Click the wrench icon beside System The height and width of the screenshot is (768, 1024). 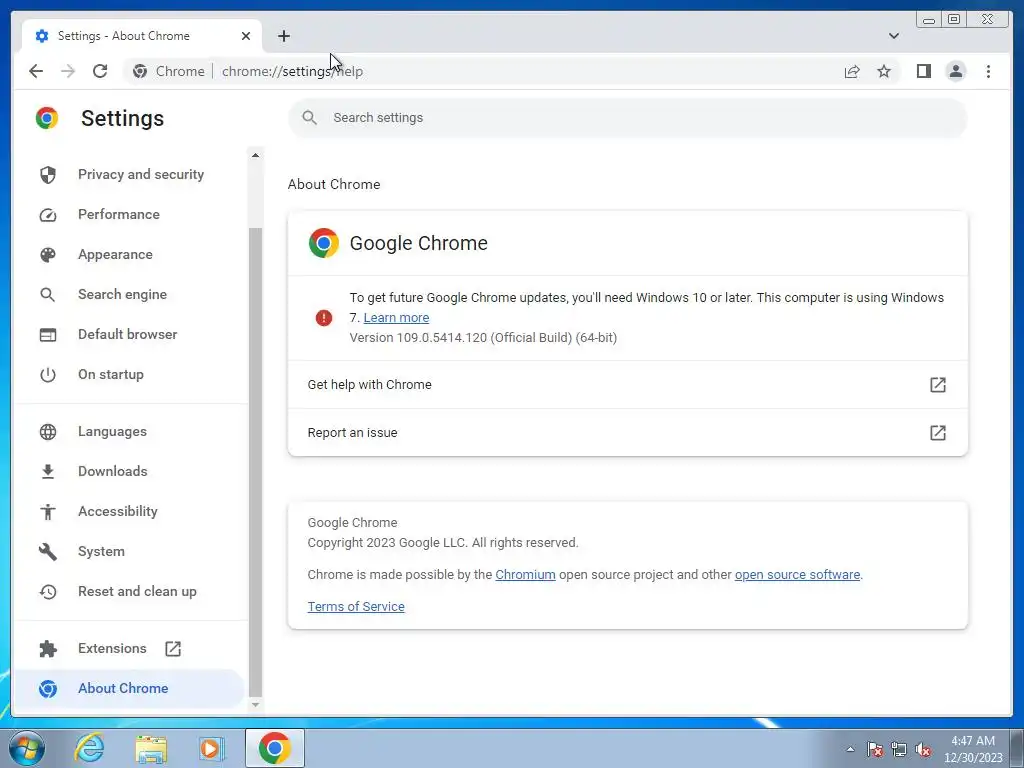tap(48, 552)
